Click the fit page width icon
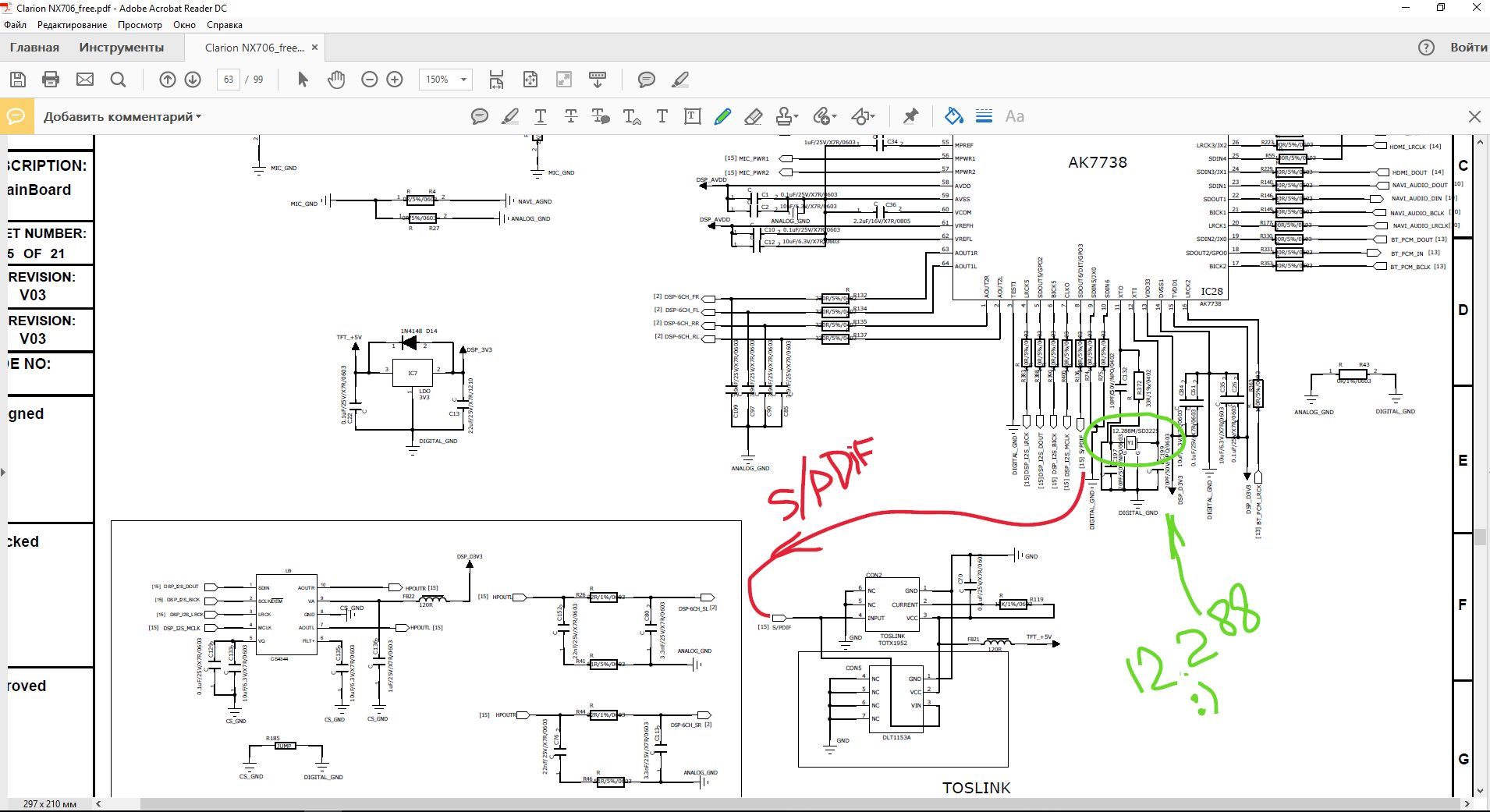This screenshot has width=1490, height=812. click(496, 80)
